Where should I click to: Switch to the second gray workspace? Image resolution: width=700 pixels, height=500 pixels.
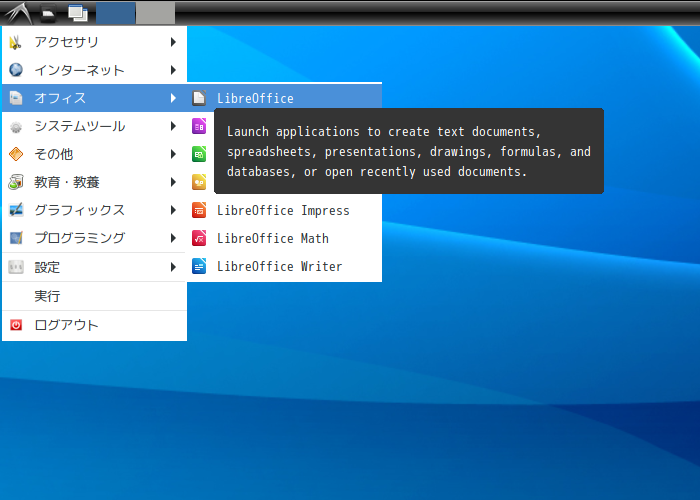(155, 13)
